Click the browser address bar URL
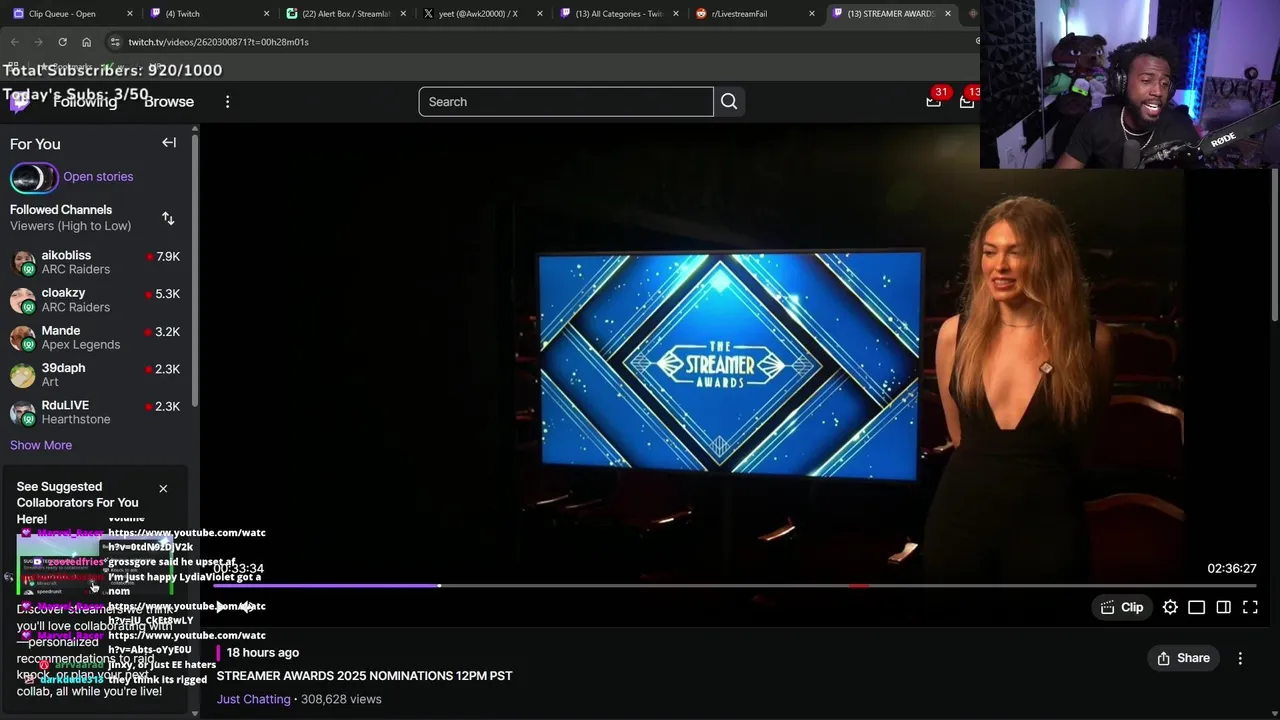The height and width of the screenshot is (720, 1280). (x=218, y=42)
